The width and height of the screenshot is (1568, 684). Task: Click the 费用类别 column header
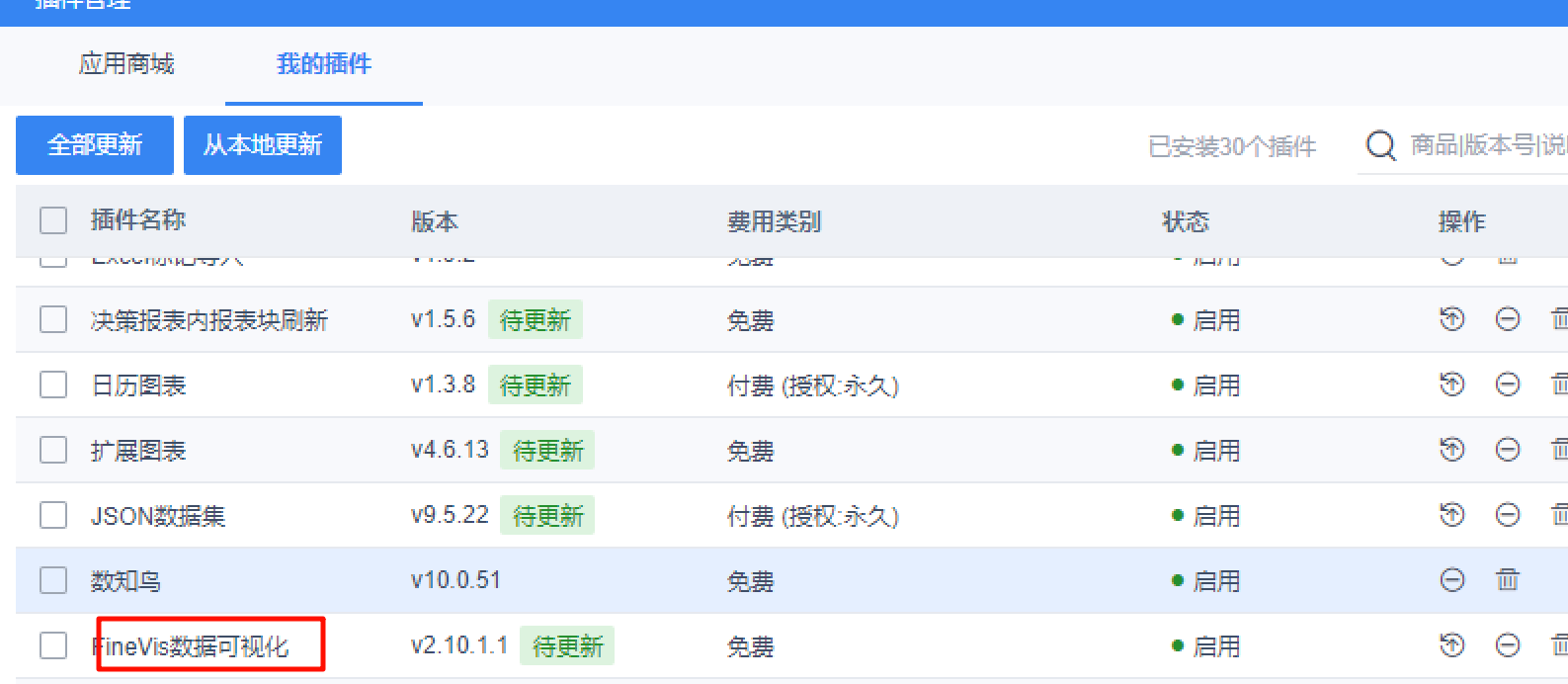point(775,221)
